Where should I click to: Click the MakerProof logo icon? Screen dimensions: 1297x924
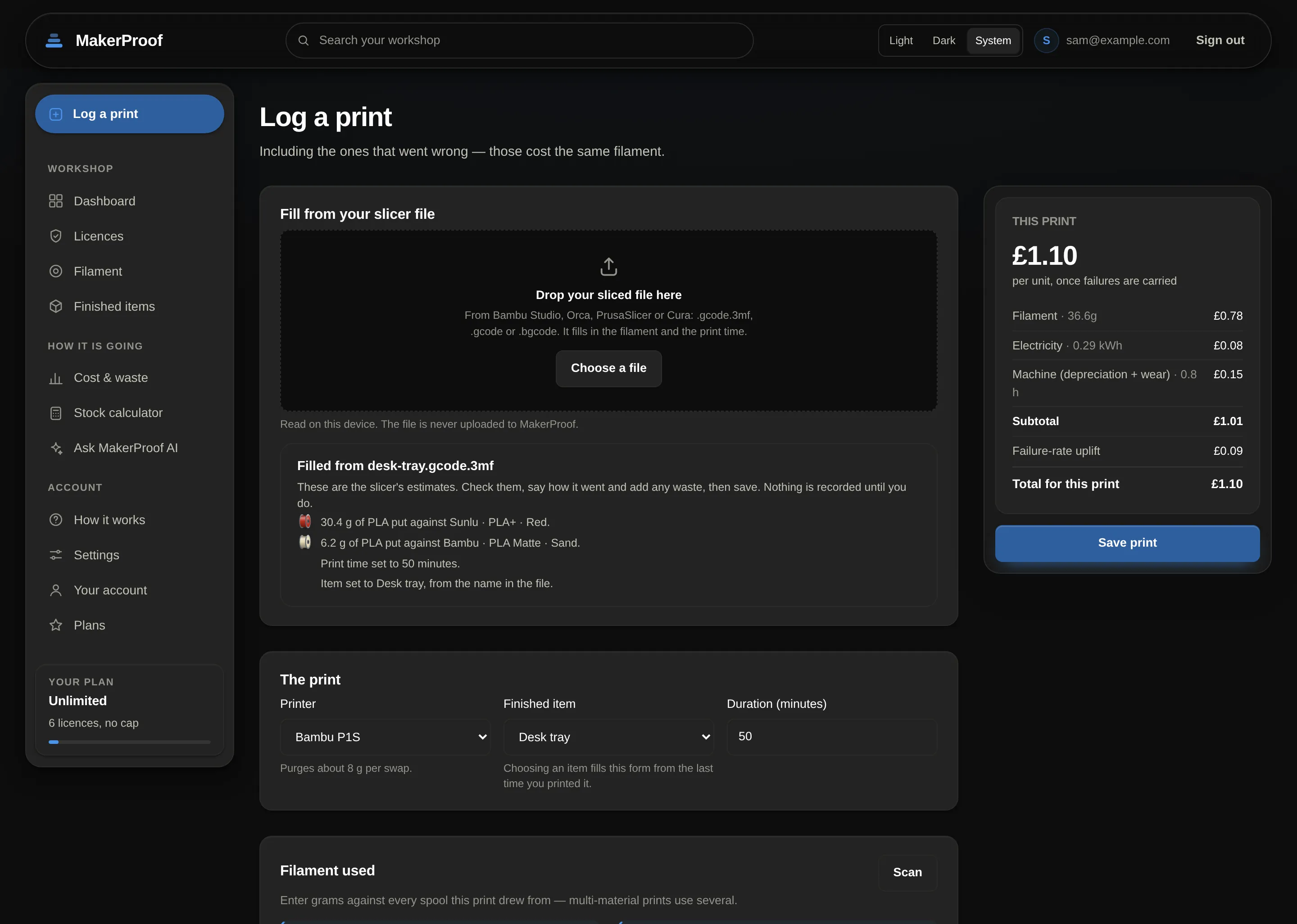click(54, 41)
